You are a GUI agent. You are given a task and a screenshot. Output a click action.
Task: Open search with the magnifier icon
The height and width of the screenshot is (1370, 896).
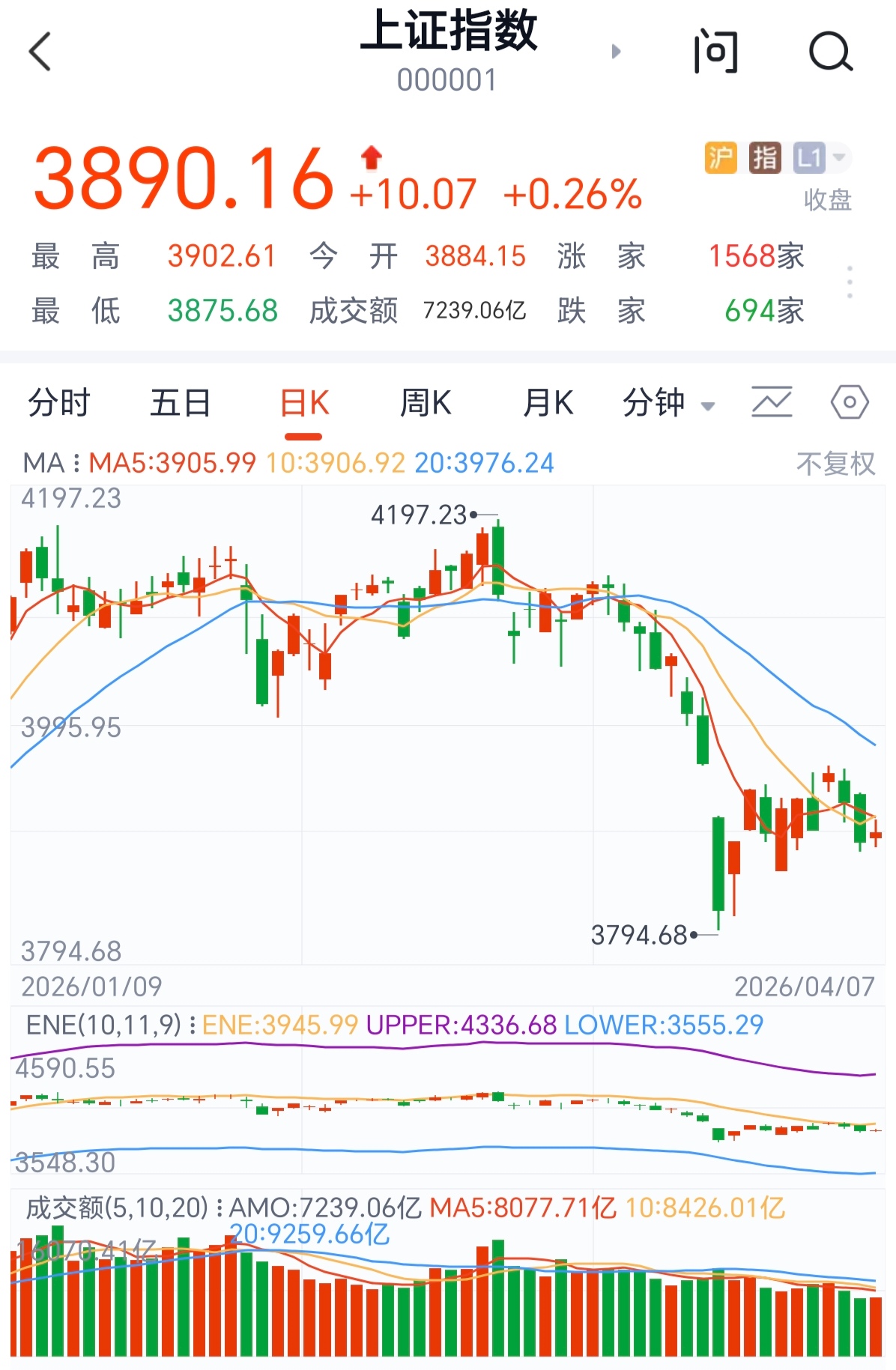(x=831, y=52)
